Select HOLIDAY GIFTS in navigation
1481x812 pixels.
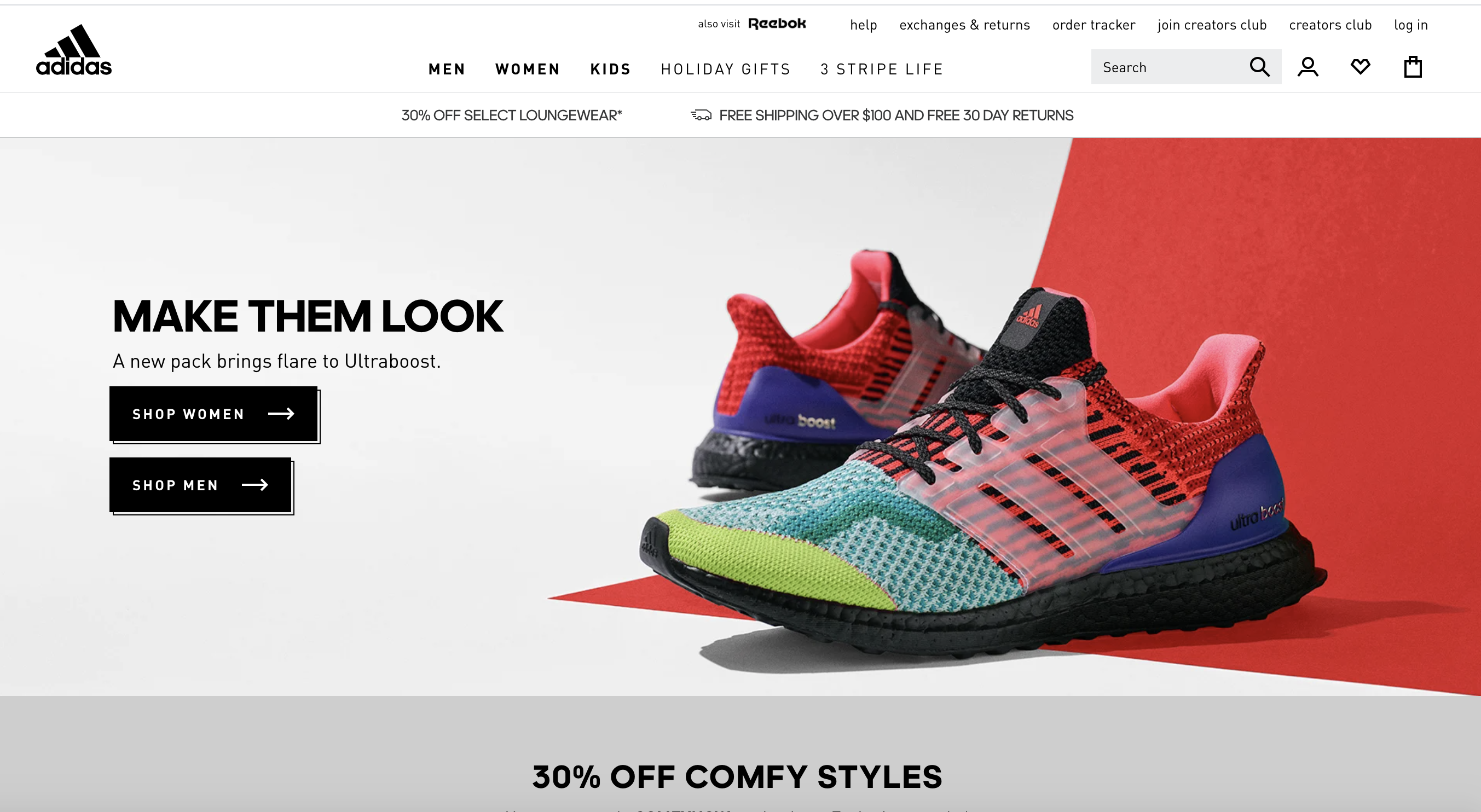(x=726, y=69)
